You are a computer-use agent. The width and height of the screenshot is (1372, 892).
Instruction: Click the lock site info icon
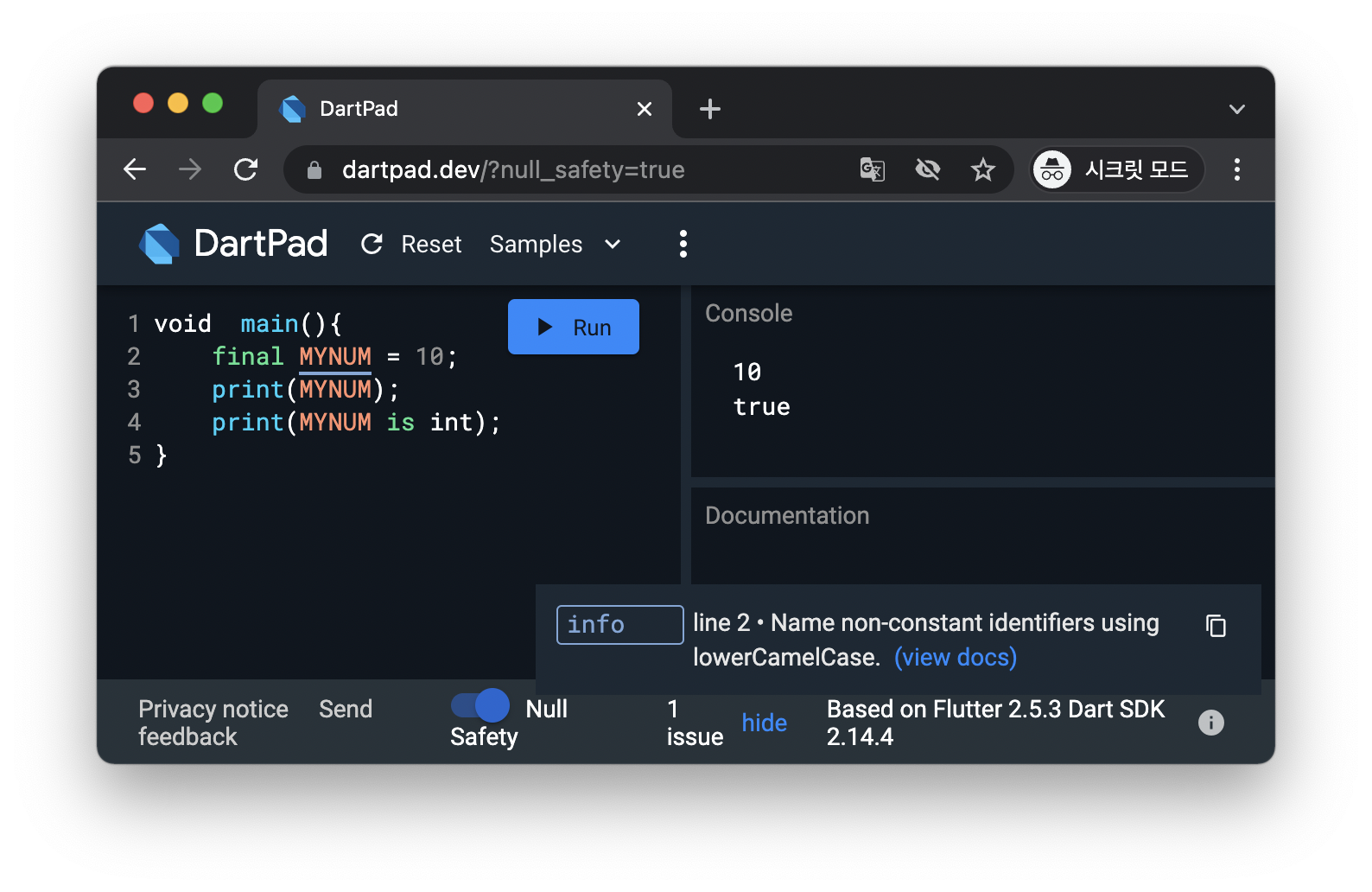click(x=314, y=170)
